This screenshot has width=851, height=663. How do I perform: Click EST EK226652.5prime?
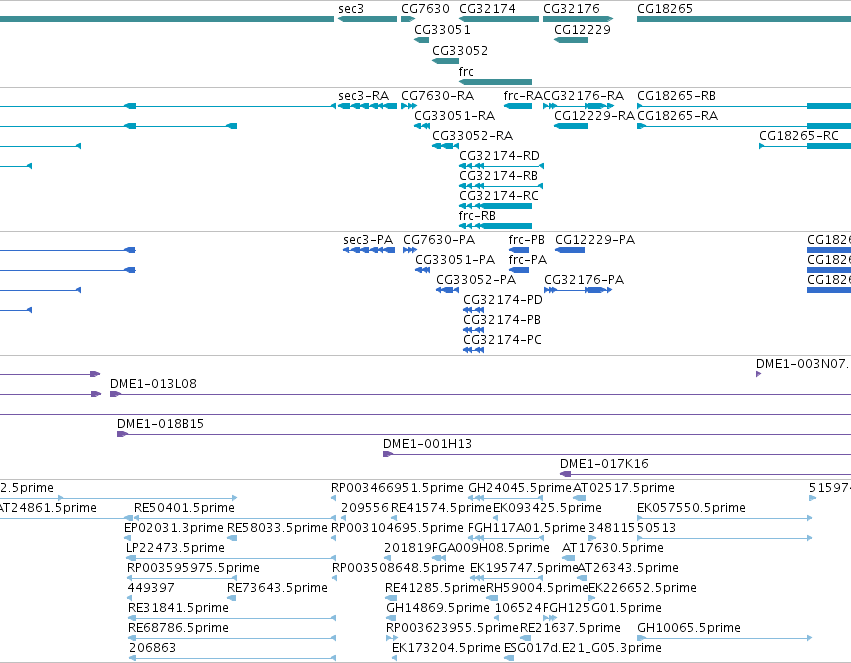[x=591, y=598]
